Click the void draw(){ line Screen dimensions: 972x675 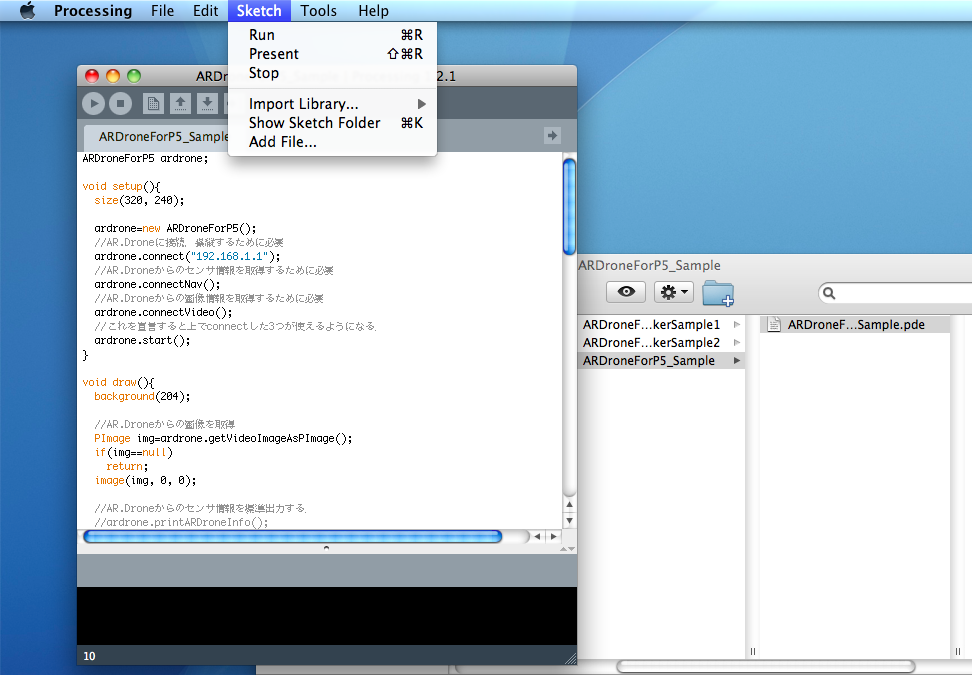tap(118, 382)
